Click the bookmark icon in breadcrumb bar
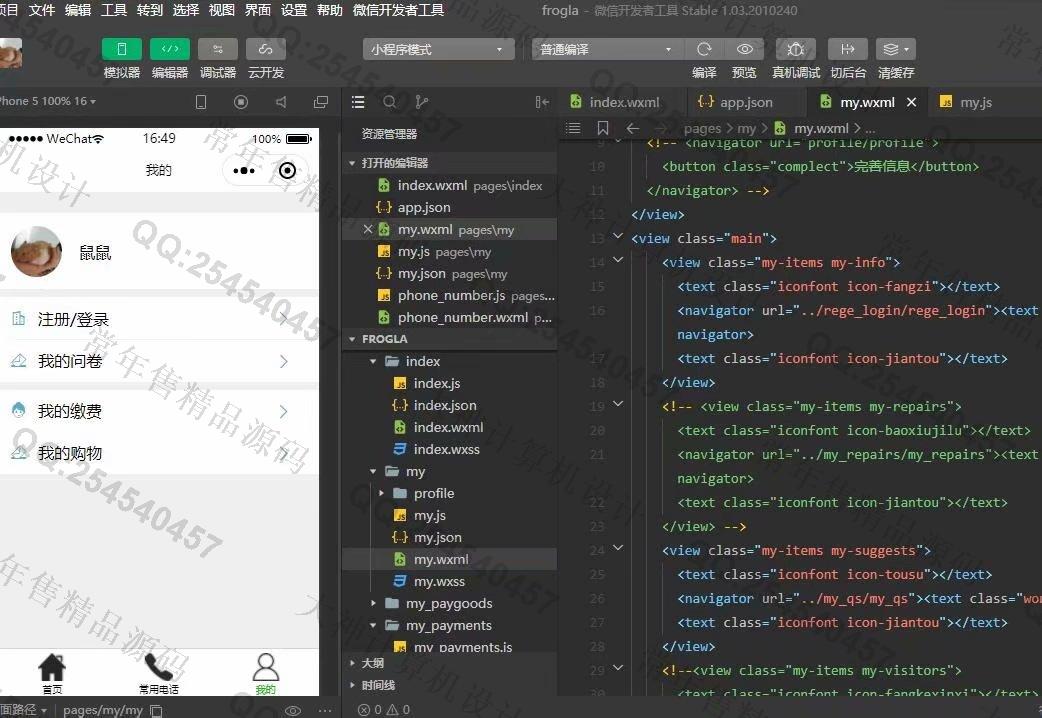The height and width of the screenshot is (718, 1042). coord(603,128)
